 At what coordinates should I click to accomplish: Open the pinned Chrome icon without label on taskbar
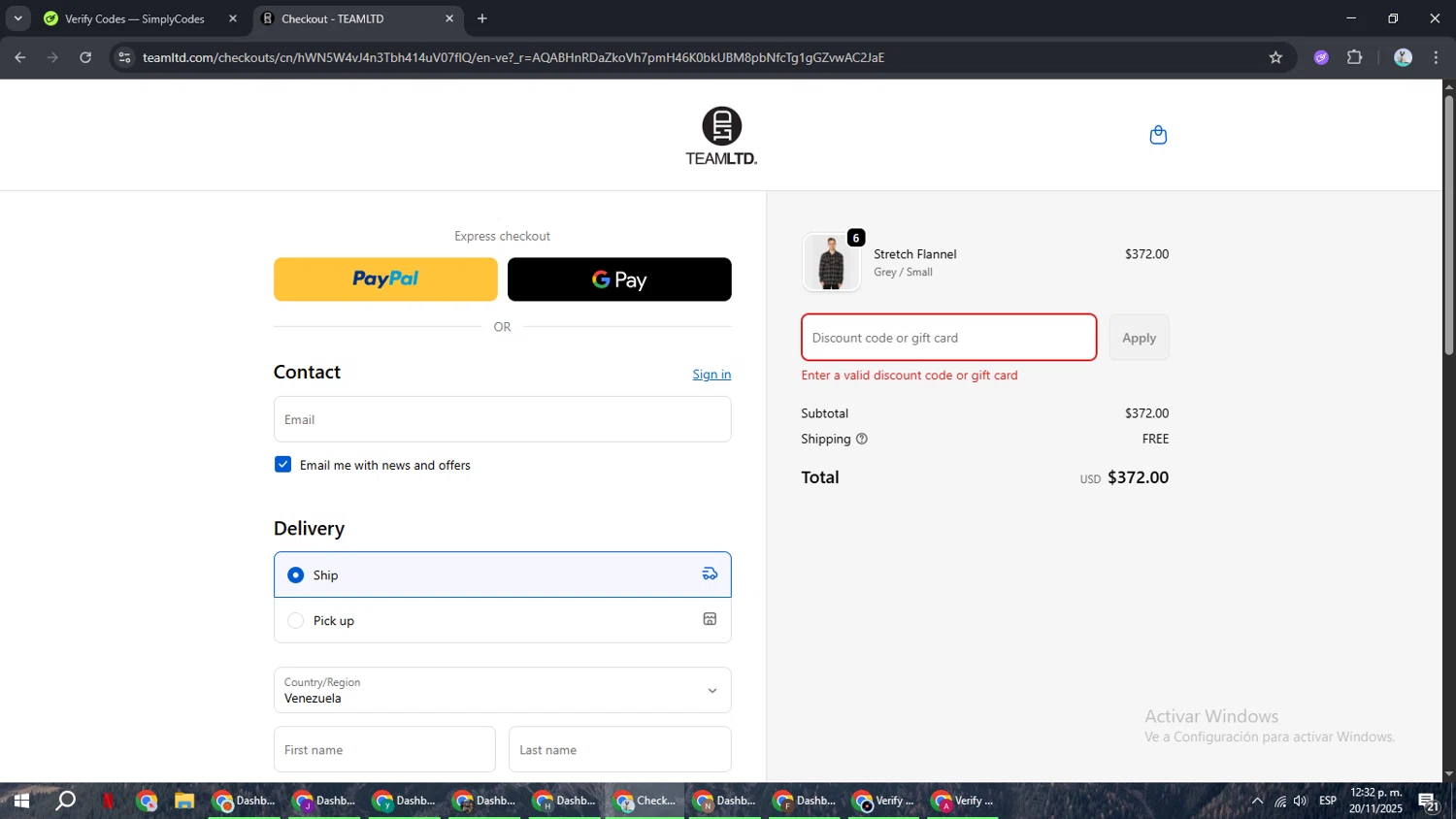pyautogui.click(x=147, y=801)
